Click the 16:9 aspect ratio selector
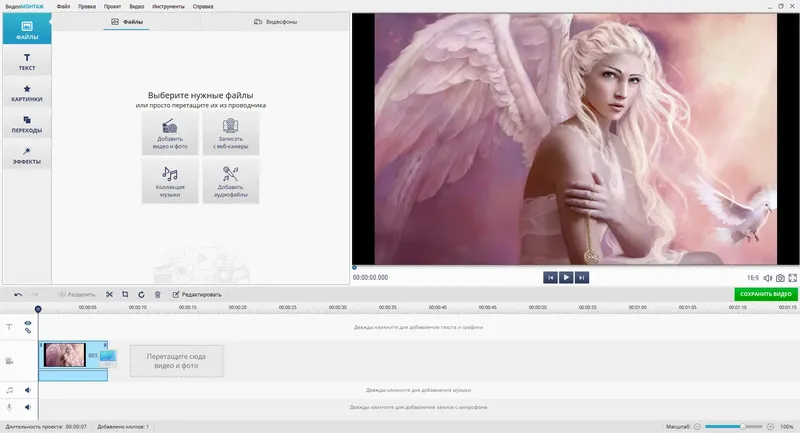Screen dimensions: 800x433 pyautogui.click(x=753, y=278)
